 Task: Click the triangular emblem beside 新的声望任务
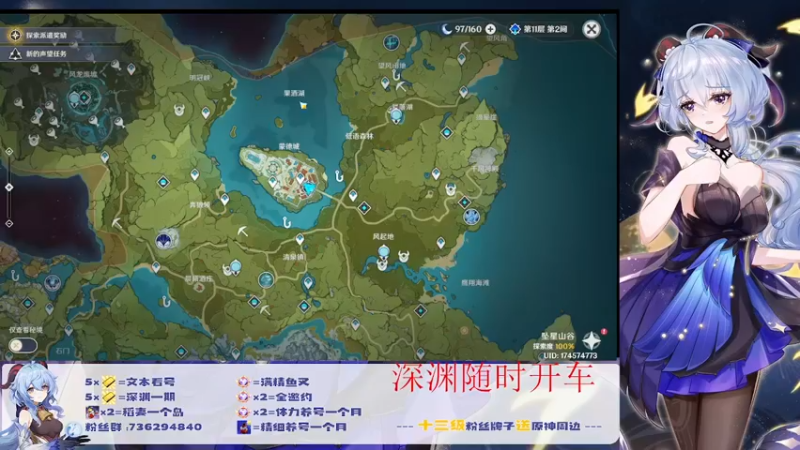point(15,54)
